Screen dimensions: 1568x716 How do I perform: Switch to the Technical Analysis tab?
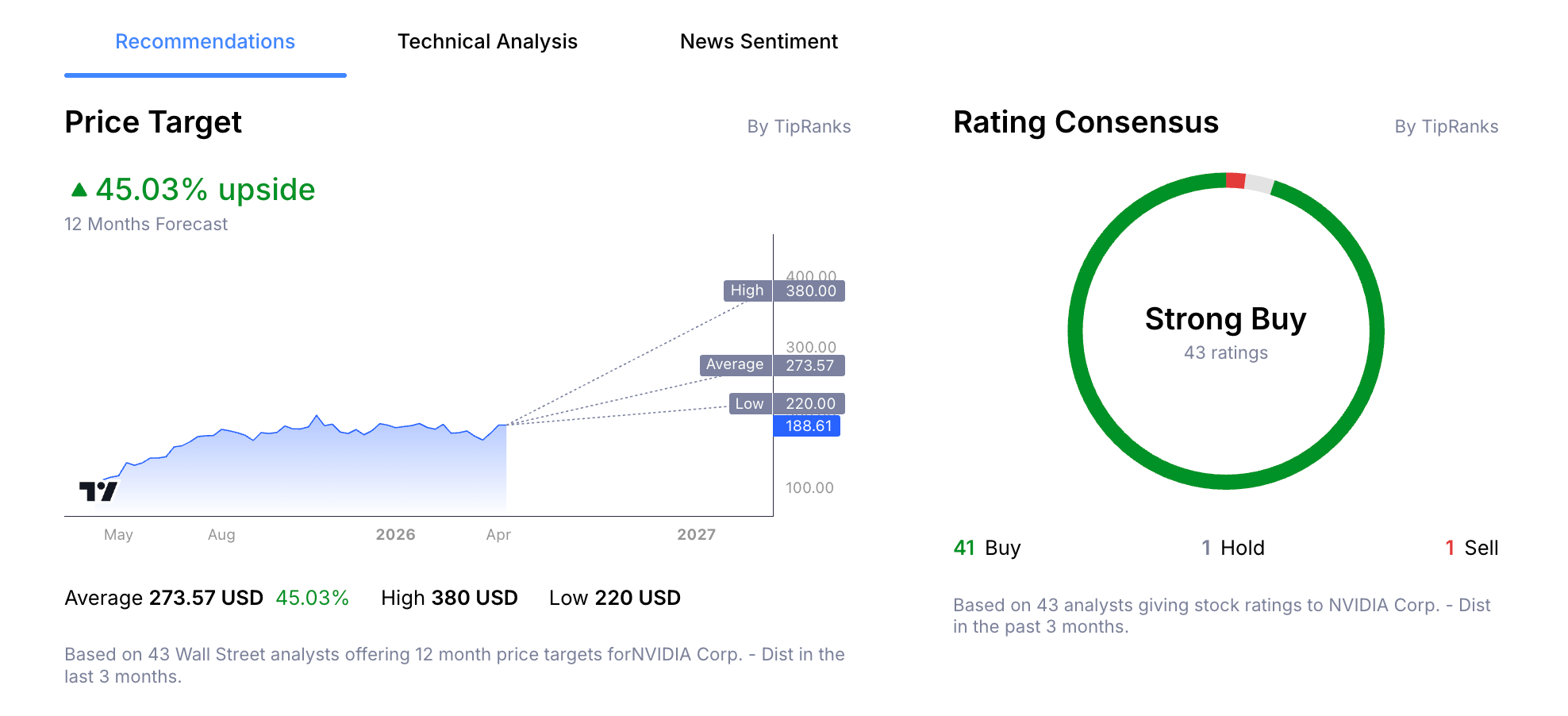pos(487,41)
